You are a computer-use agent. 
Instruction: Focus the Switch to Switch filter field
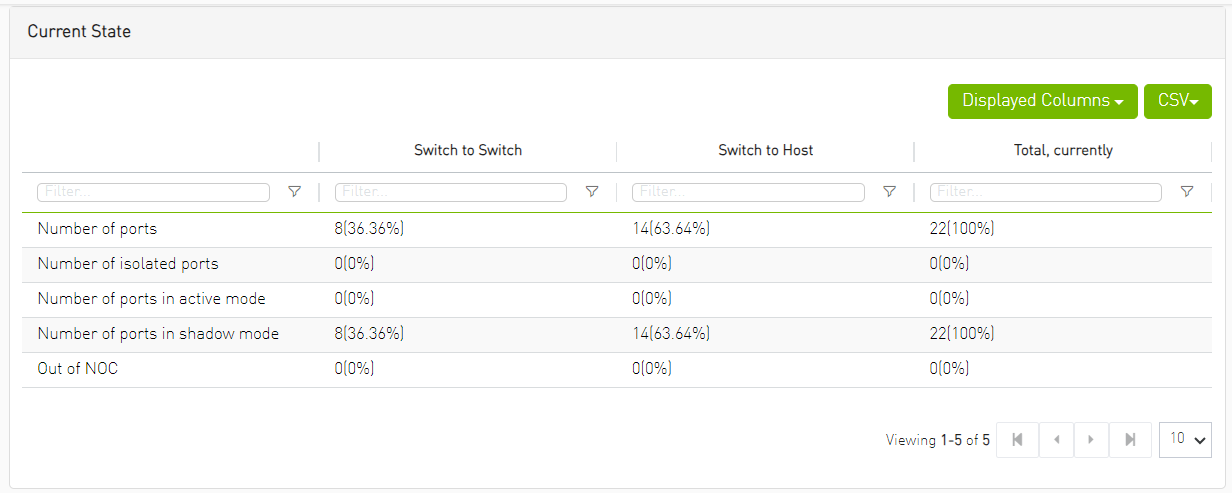[x=451, y=192]
